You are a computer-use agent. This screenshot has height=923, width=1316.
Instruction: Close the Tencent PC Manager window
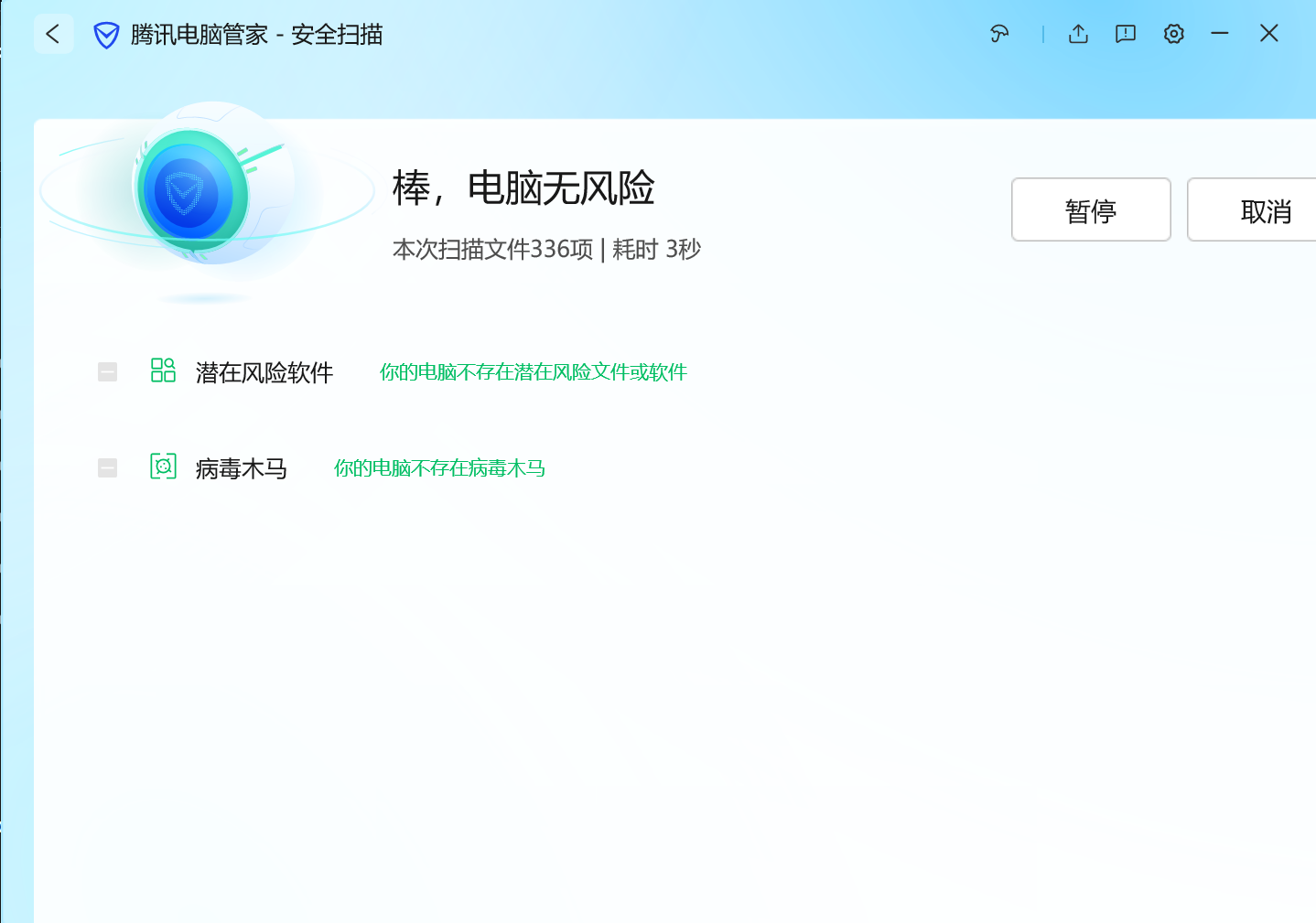[1268, 34]
